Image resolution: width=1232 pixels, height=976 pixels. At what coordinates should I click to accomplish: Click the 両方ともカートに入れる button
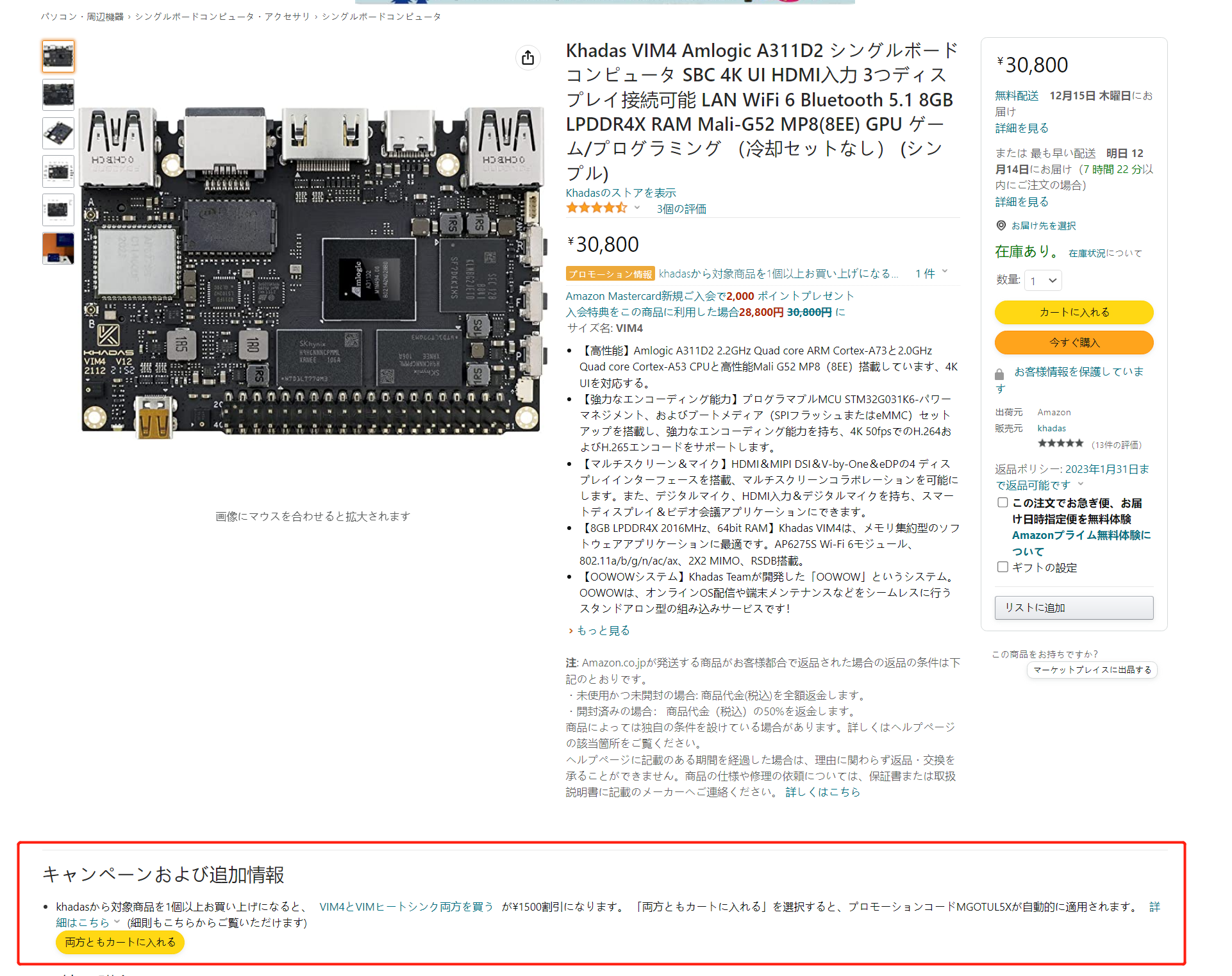coord(121,942)
